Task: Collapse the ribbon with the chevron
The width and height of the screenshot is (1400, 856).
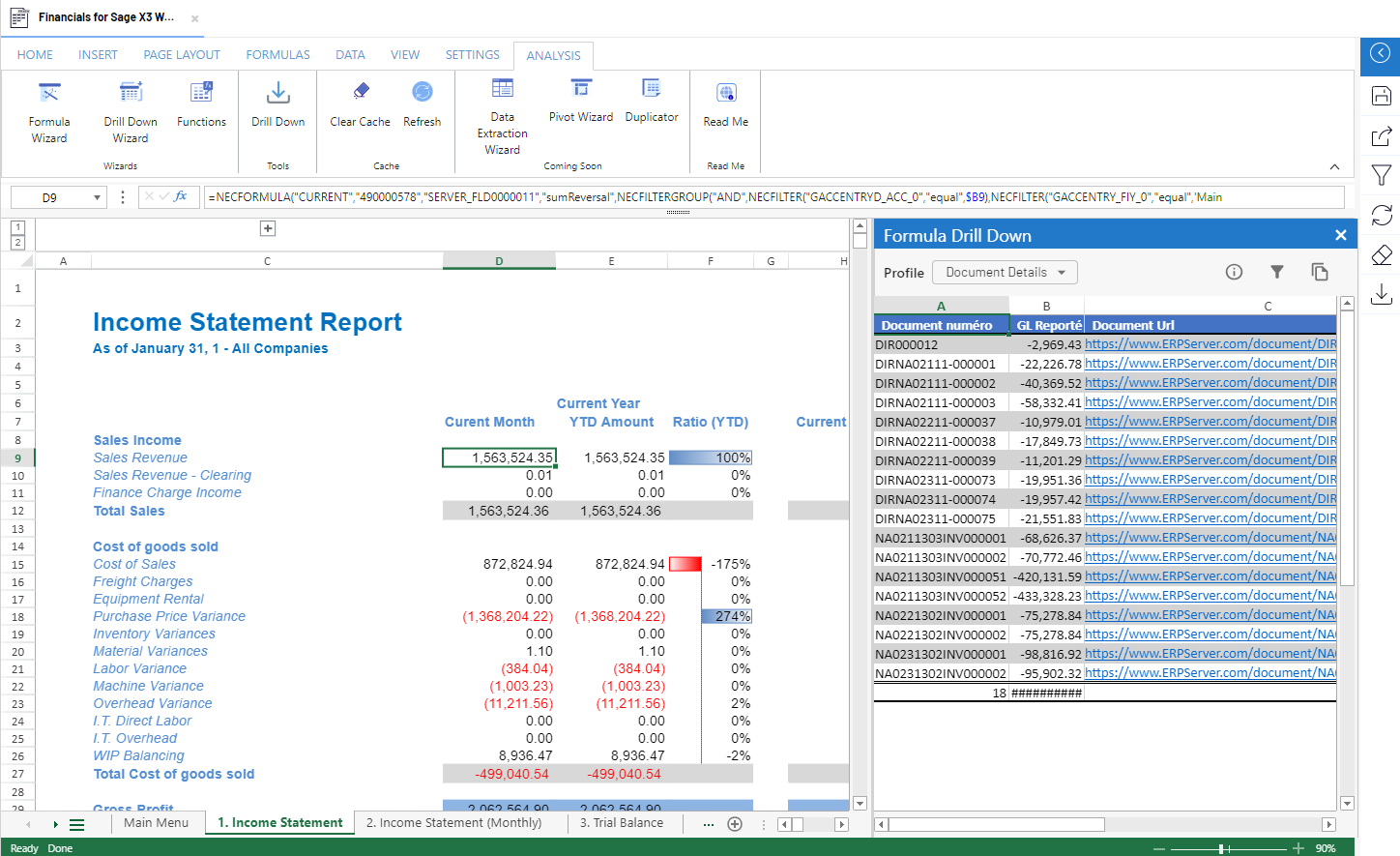Action: tap(1334, 166)
